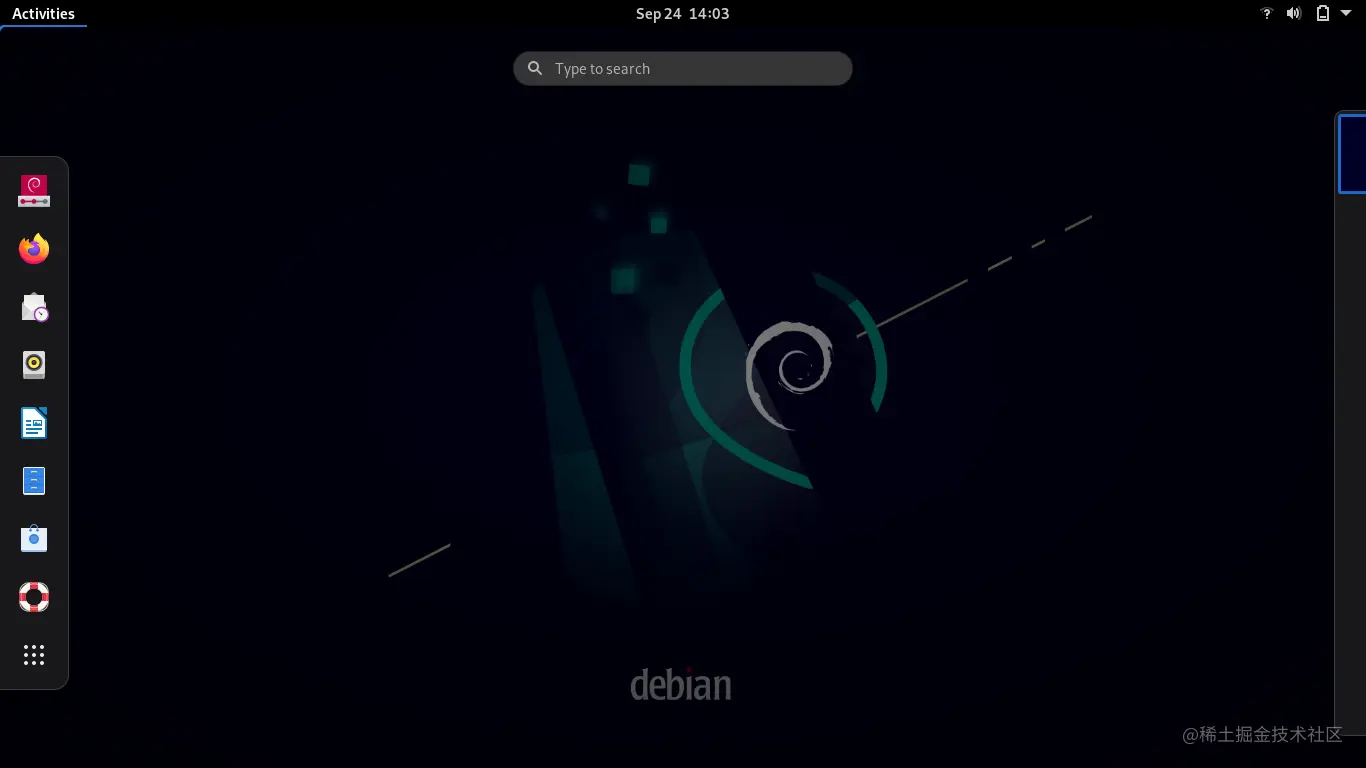Open the Sep 24 clock menu
Viewport: 1366px width, 768px height.
click(683, 13)
